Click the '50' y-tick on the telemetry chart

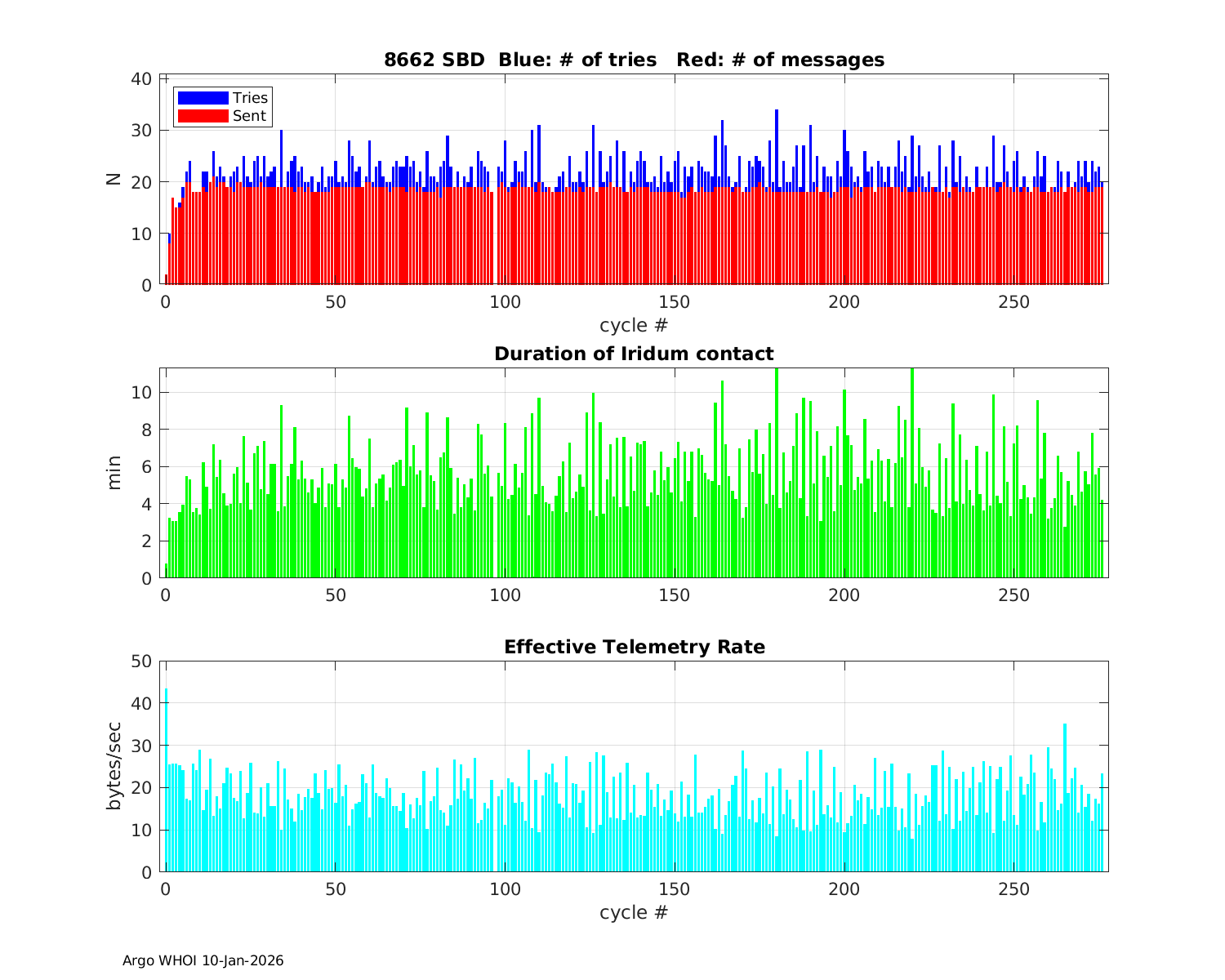pos(140,661)
